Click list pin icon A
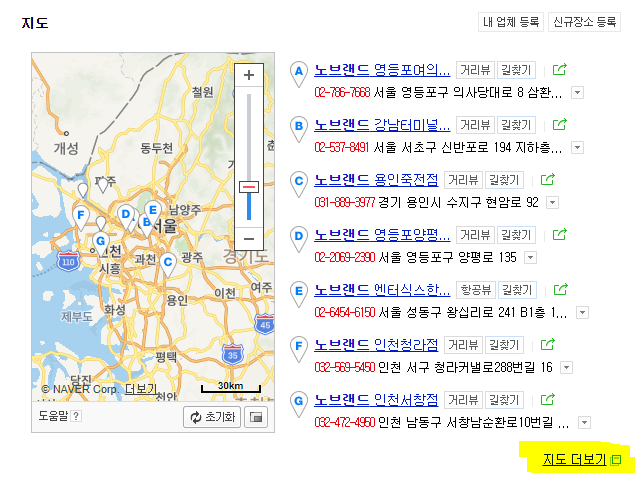 [x=298, y=73]
